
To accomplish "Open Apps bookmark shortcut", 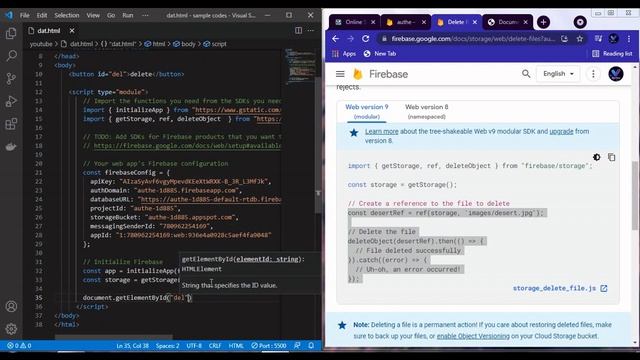I will click(x=344, y=53).
